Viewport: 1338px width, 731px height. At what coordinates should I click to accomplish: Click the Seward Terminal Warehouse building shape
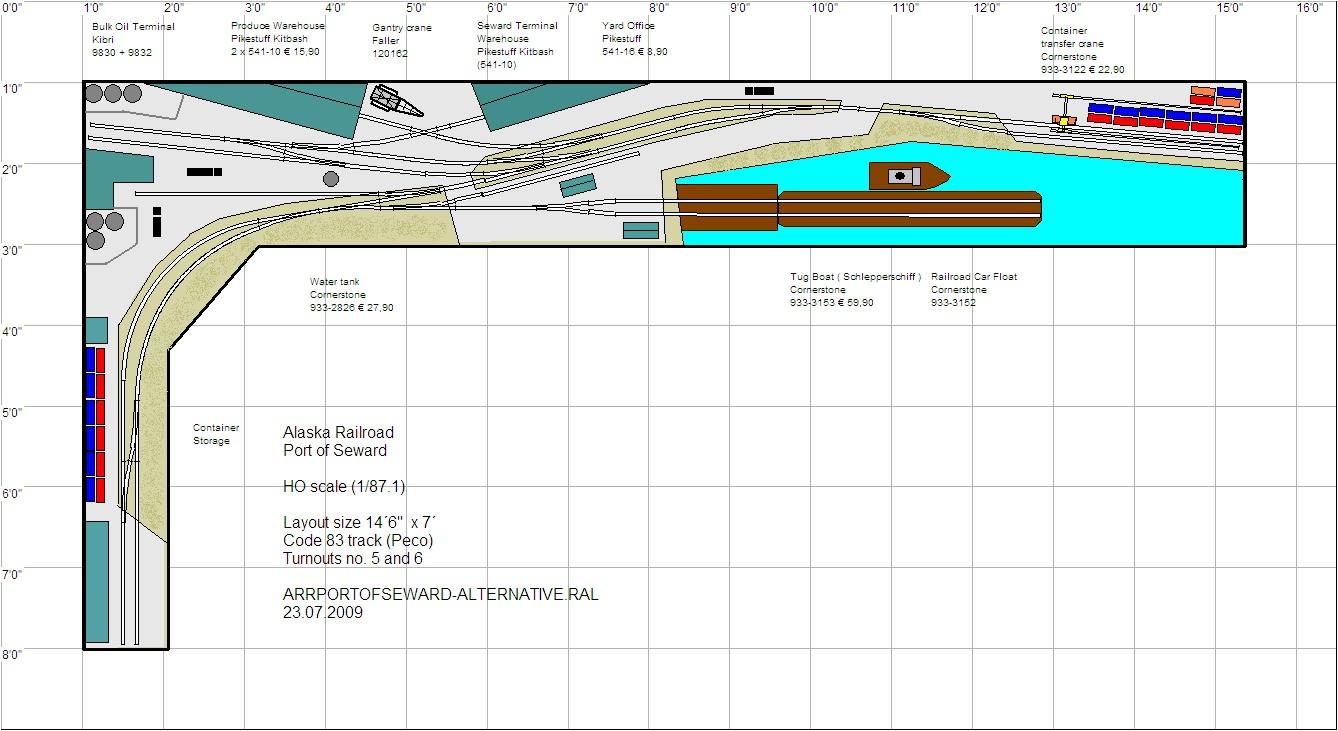coord(520,104)
